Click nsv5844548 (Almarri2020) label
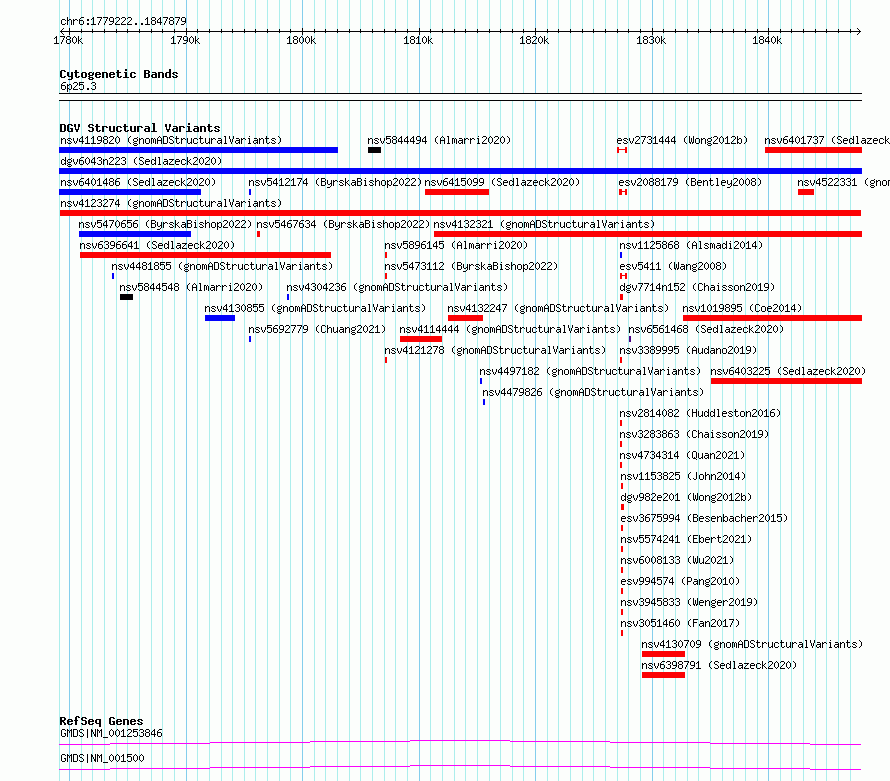The height and width of the screenshot is (781, 890). pos(191,287)
